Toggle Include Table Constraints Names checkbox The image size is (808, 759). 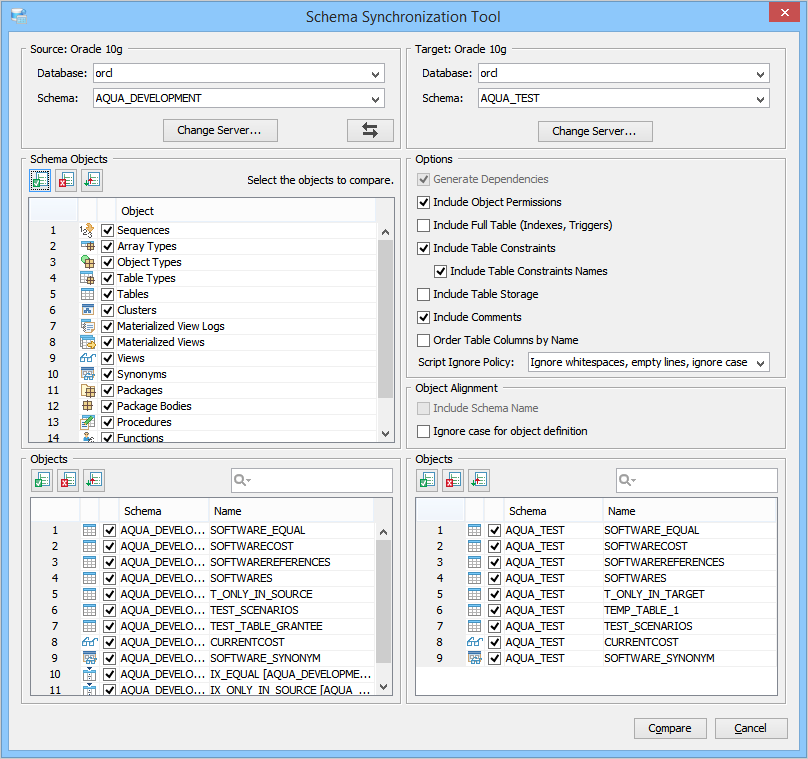[441, 271]
